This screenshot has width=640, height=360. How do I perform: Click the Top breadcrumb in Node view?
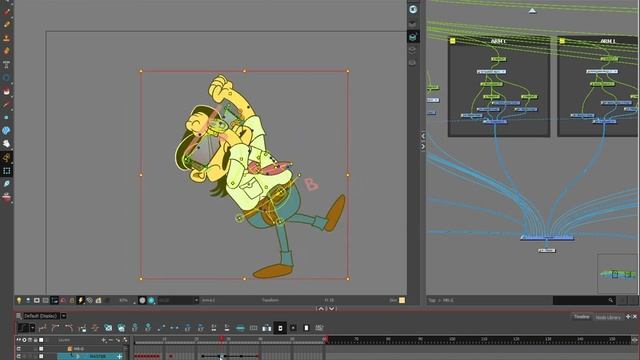pos(432,300)
